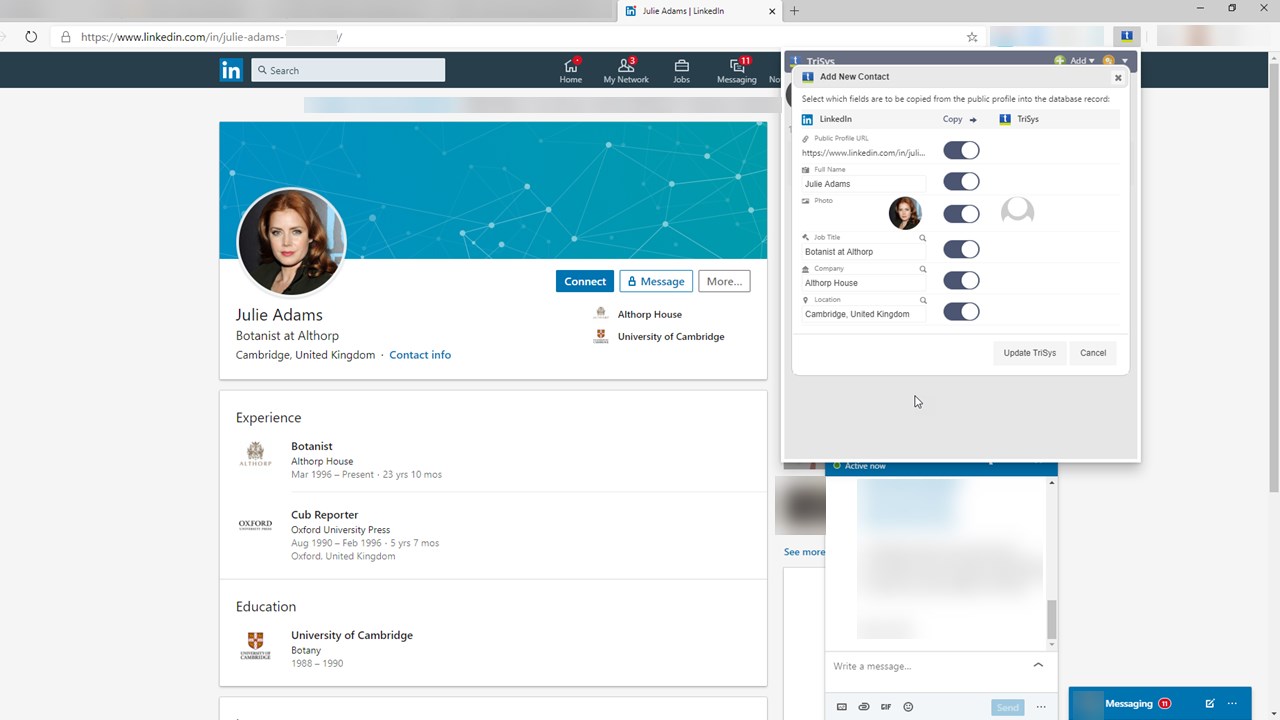Click the Althorp logo in Experience
This screenshot has height=720, width=1280.
tap(255, 454)
